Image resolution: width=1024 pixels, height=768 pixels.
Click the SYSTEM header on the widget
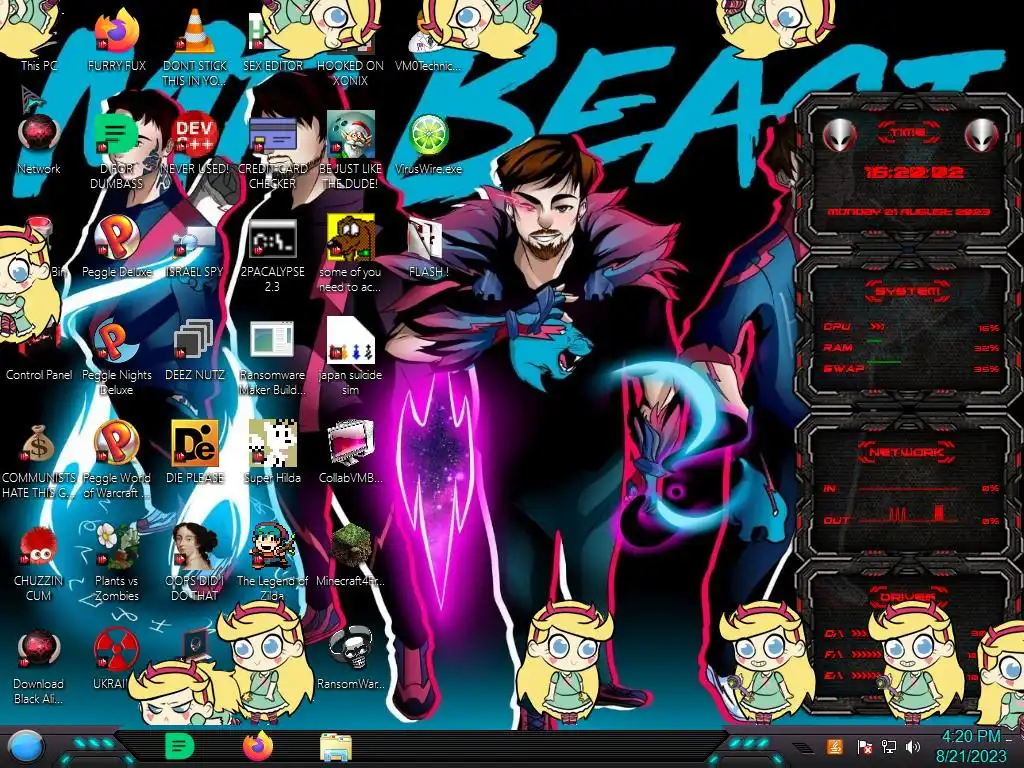[908, 291]
